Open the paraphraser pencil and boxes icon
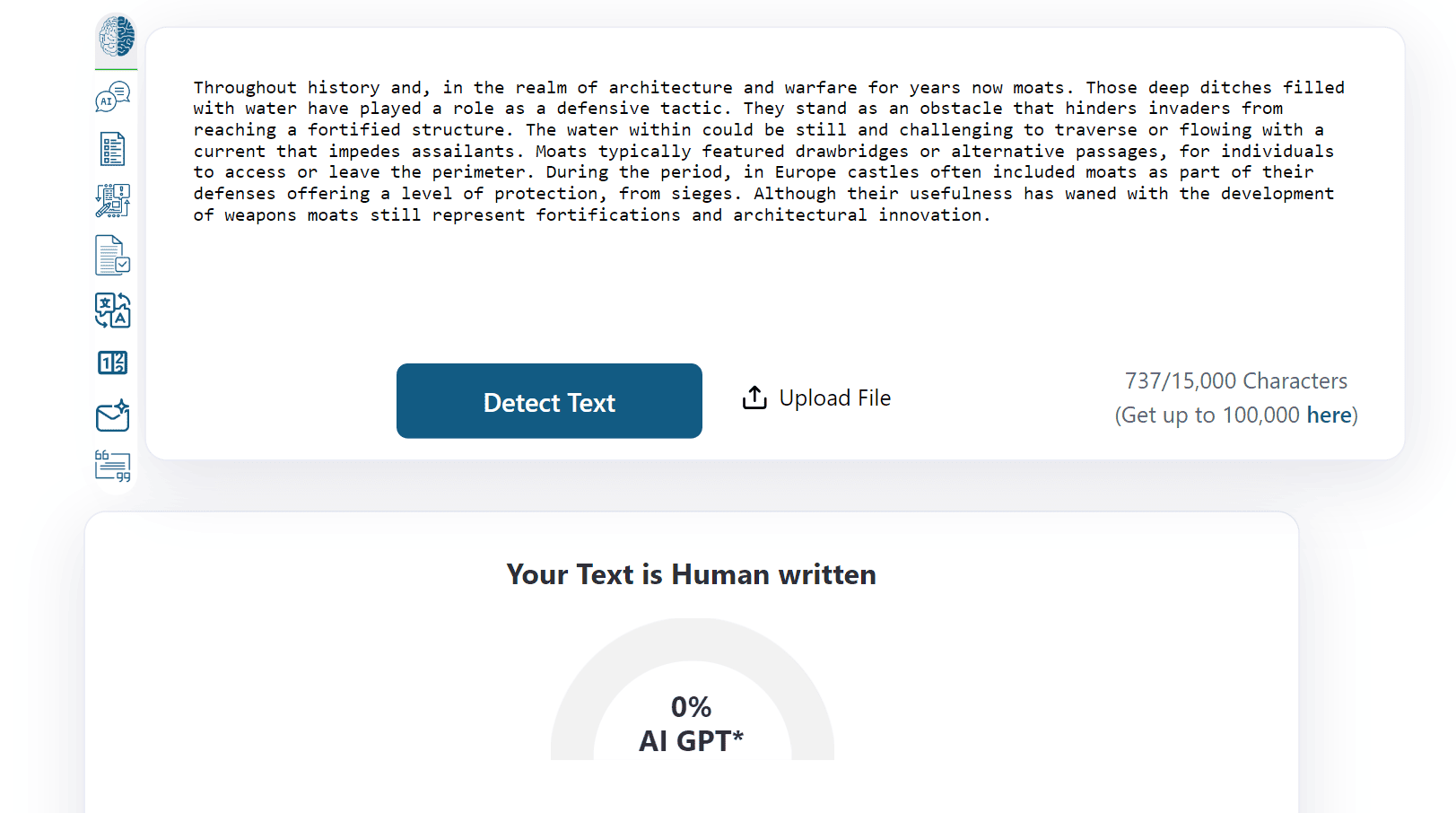This screenshot has height=813, width=1456. (x=113, y=201)
